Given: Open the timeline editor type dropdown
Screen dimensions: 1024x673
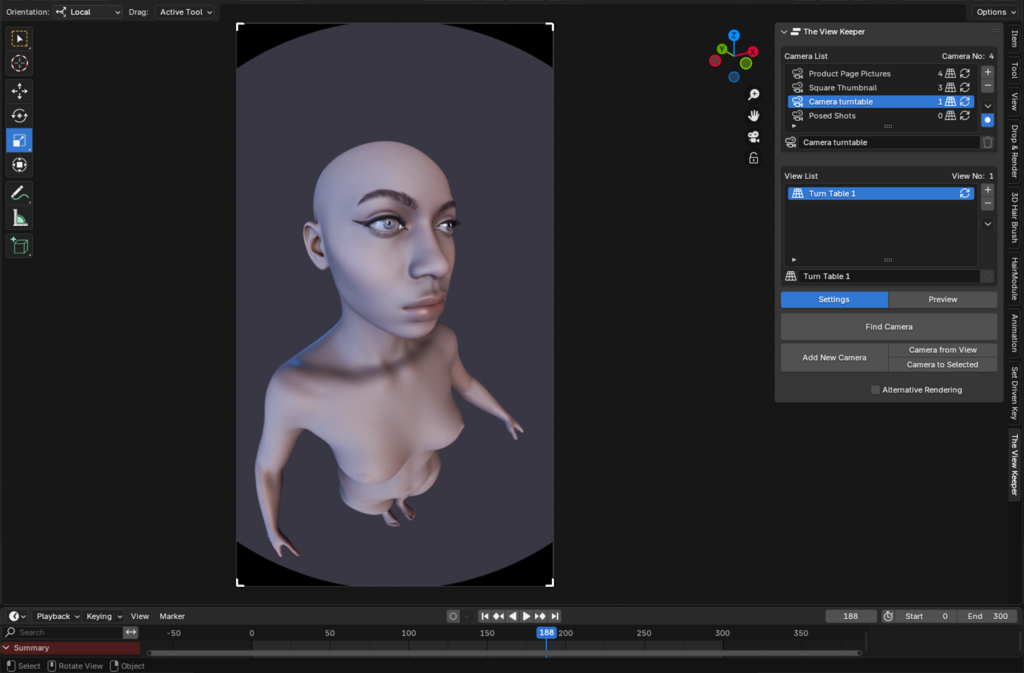Looking at the screenshot, I should tap(17, 616).
